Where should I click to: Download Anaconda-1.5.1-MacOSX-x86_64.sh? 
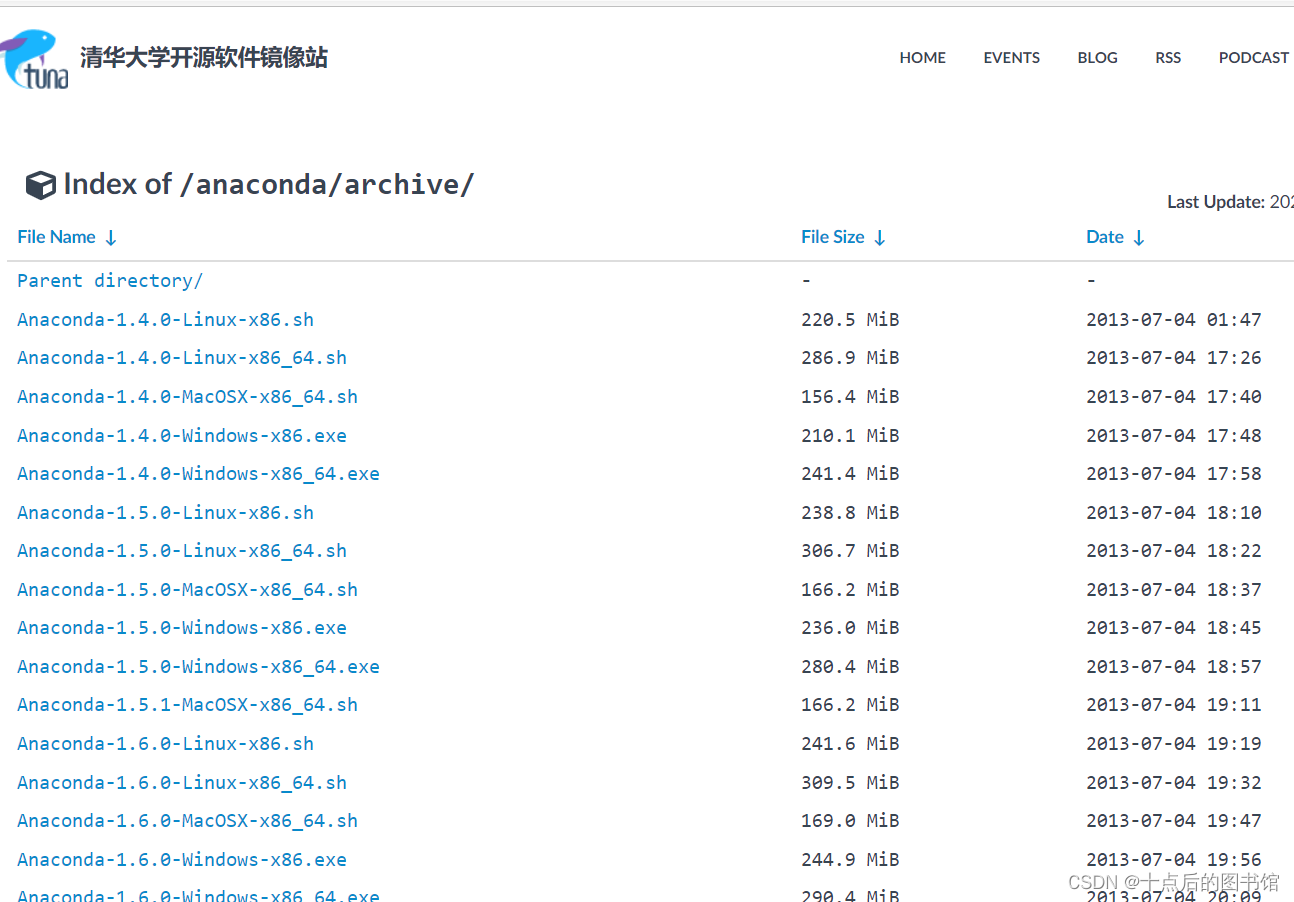pos(187,705)
